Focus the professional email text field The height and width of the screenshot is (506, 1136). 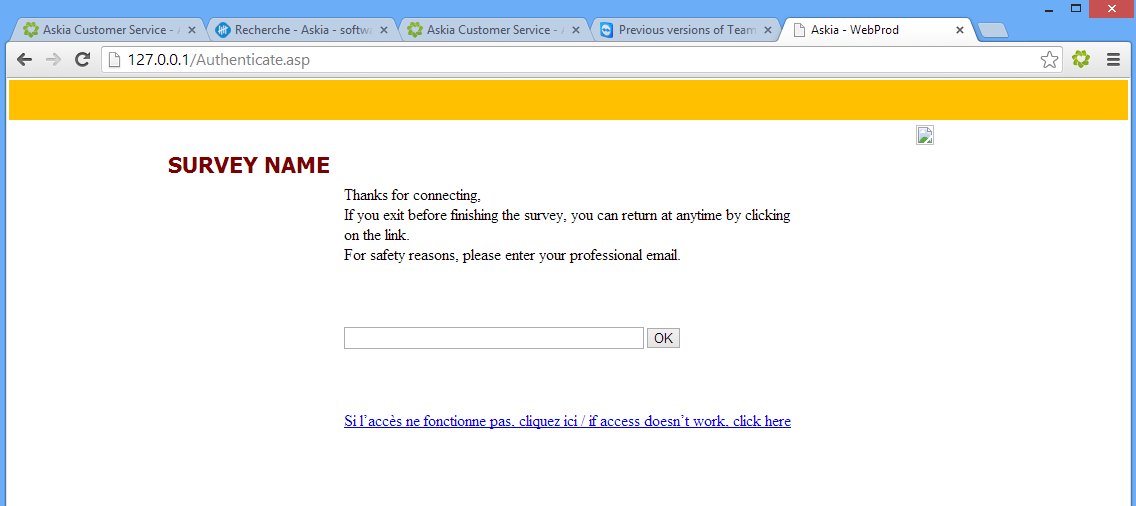[x=493, y=338]
